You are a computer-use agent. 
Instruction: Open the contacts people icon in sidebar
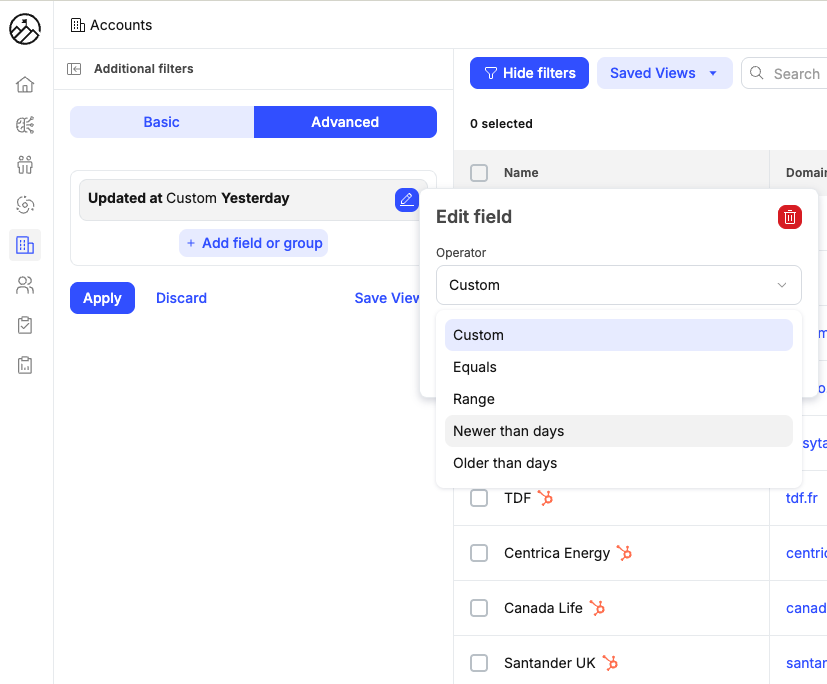coord(25,285)
